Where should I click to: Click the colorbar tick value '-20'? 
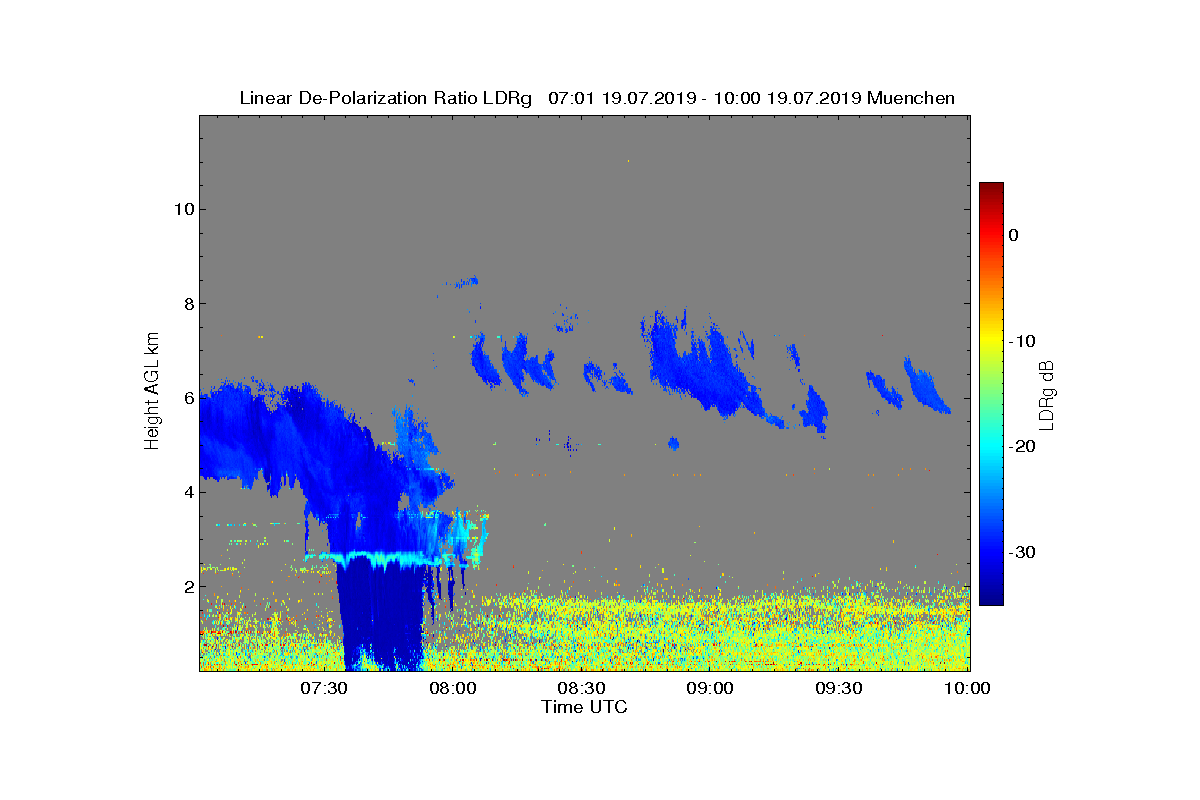[x=1021, y=447]
